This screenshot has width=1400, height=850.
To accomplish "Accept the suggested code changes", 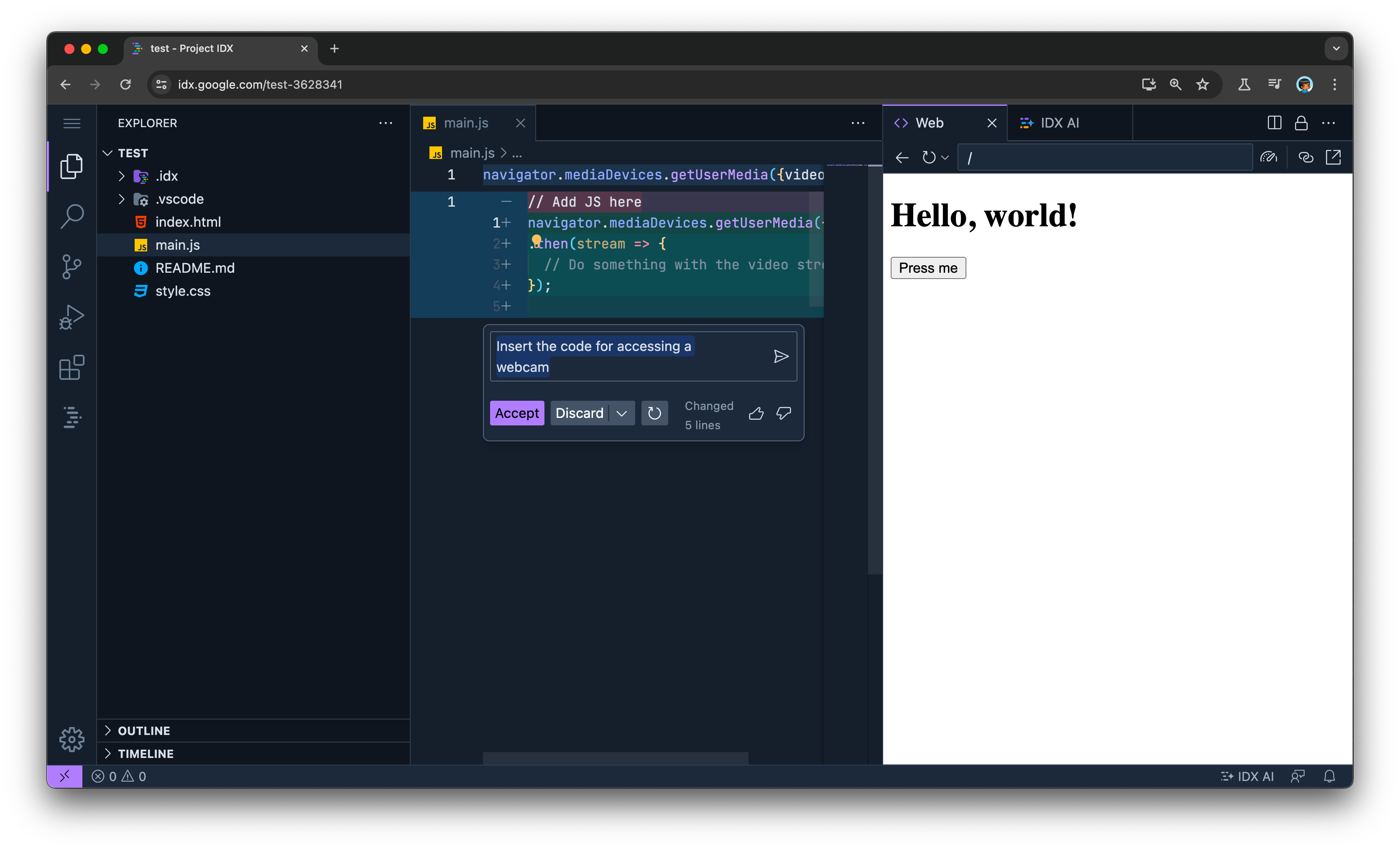I will [x=516, y=413].
